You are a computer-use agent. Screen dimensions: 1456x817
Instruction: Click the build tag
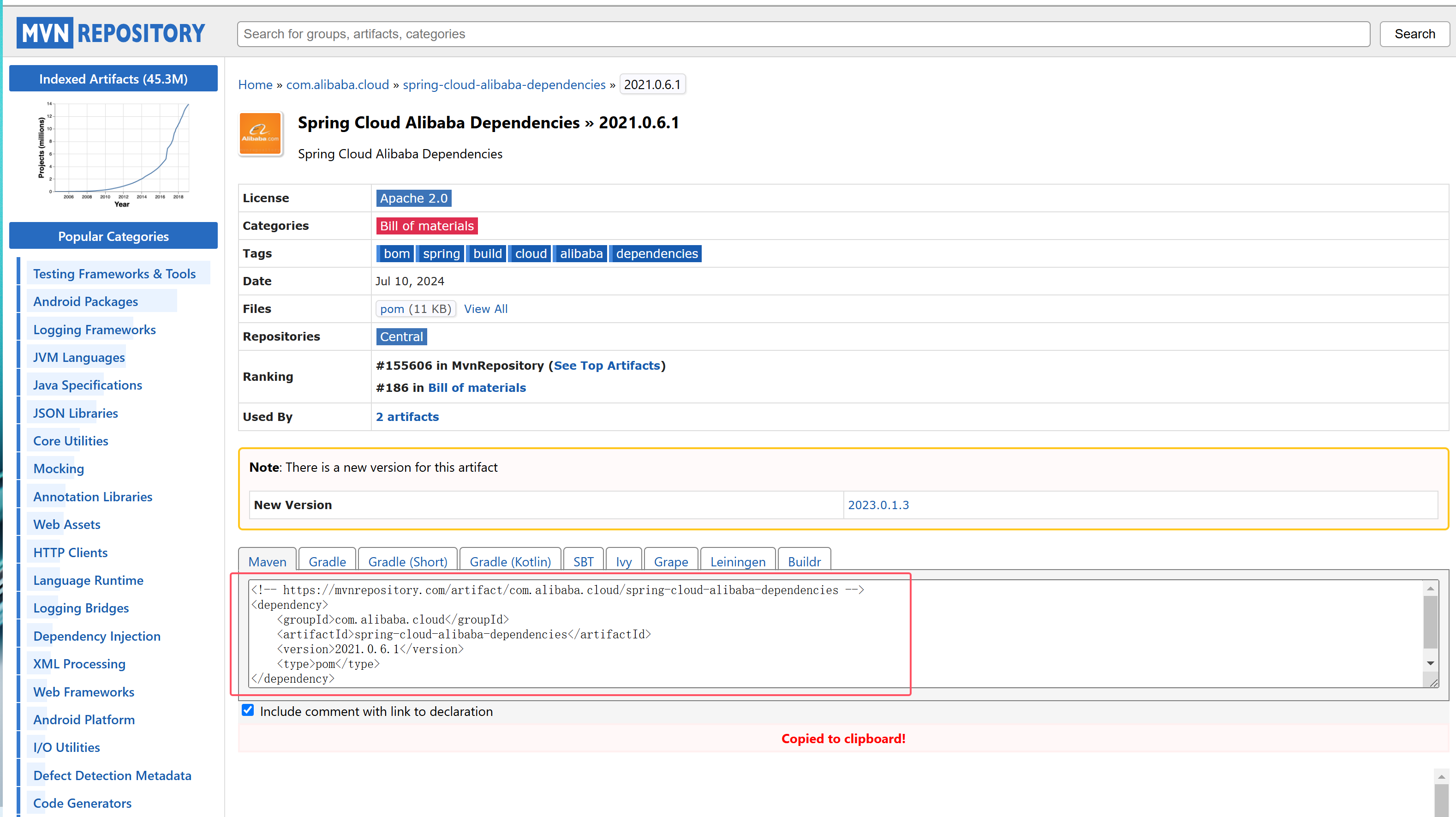[487, 253]
